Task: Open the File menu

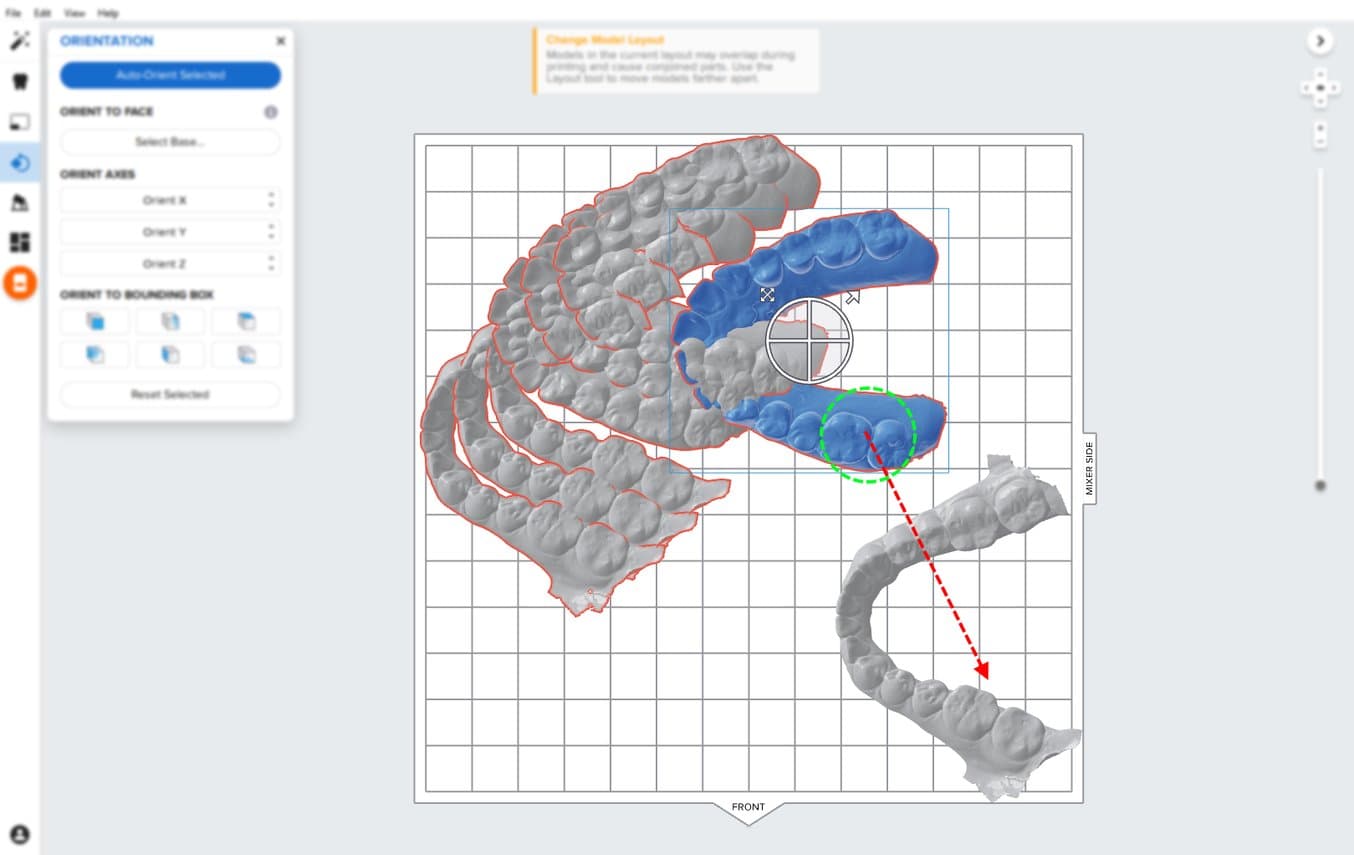Action: click(13, 13)
